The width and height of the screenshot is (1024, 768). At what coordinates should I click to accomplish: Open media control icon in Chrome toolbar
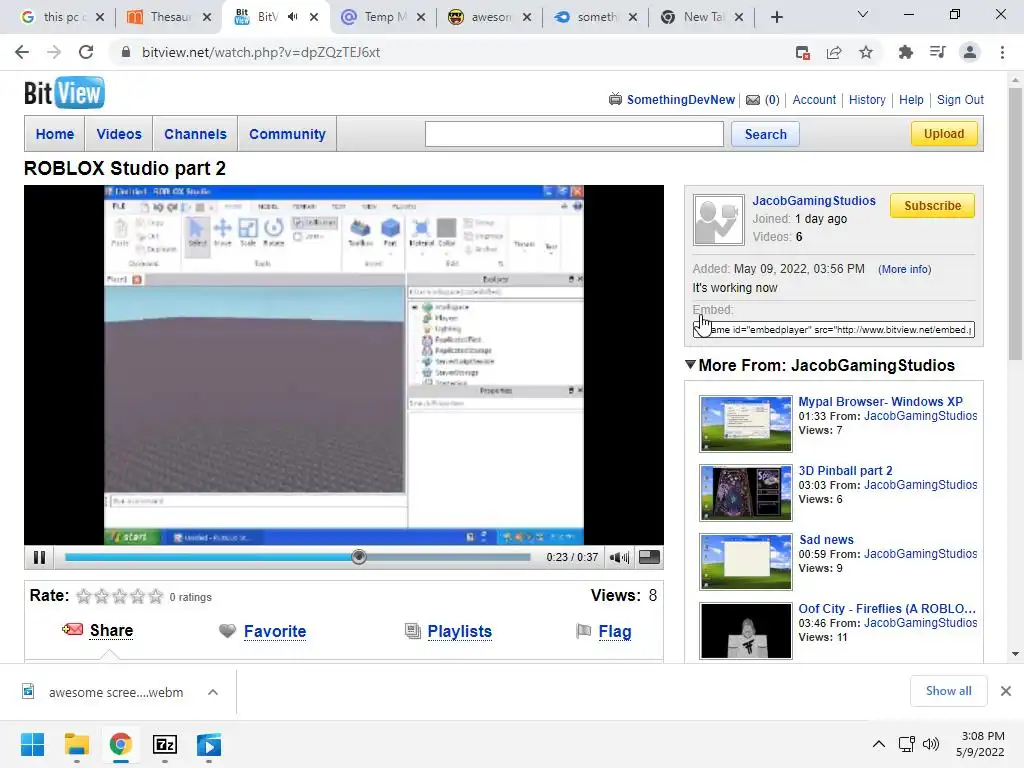tap(937, 52)
